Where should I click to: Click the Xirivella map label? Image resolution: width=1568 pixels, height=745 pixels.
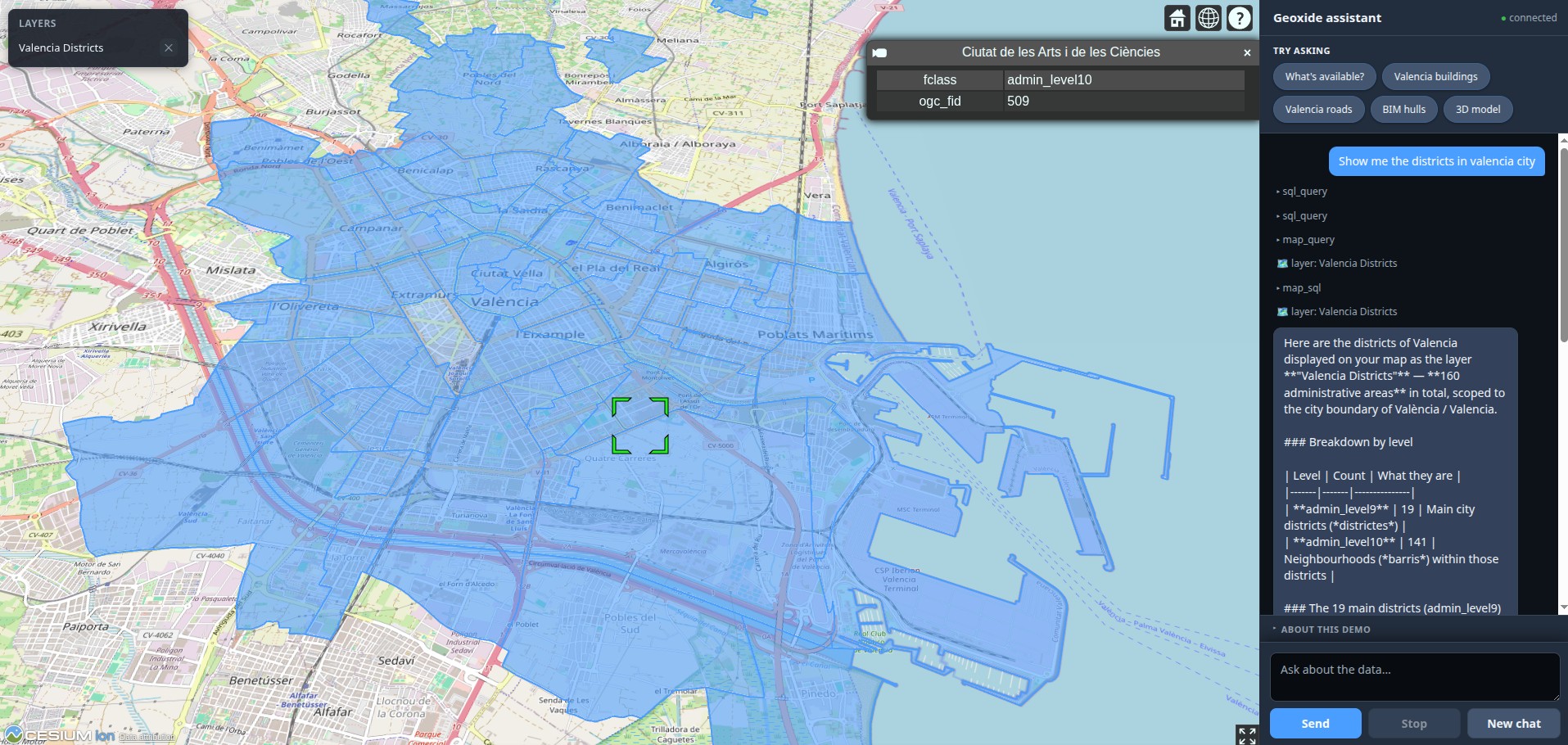coord(118,326)
